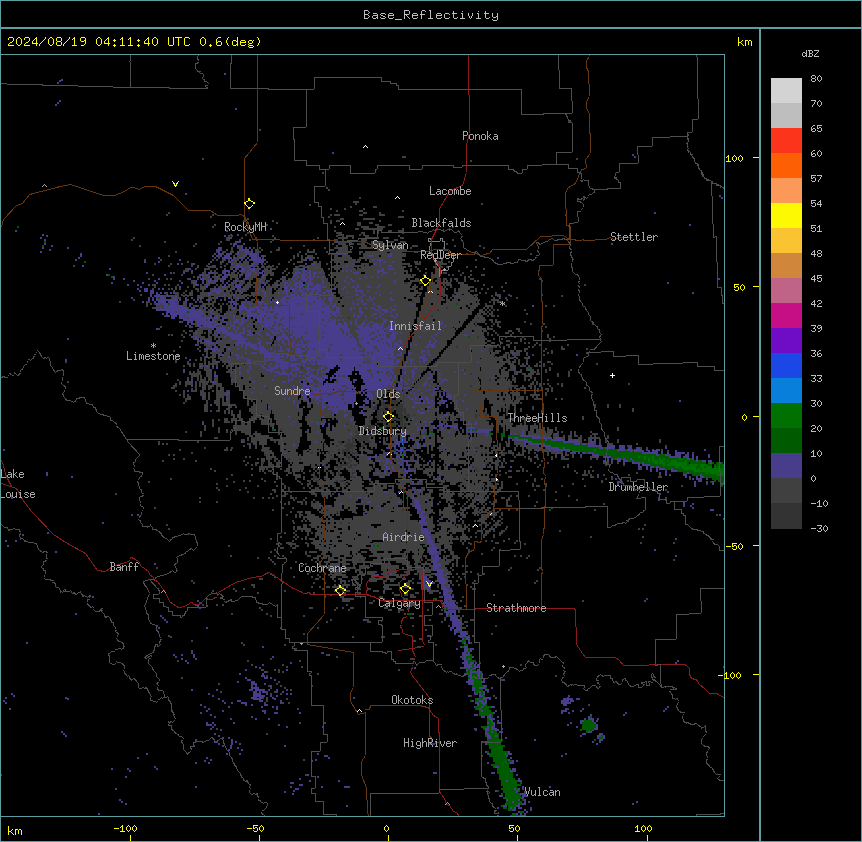The image size is (862, 842).
Task: Click the white plus marker east of ThreeHills
Action: coord(612,375)
